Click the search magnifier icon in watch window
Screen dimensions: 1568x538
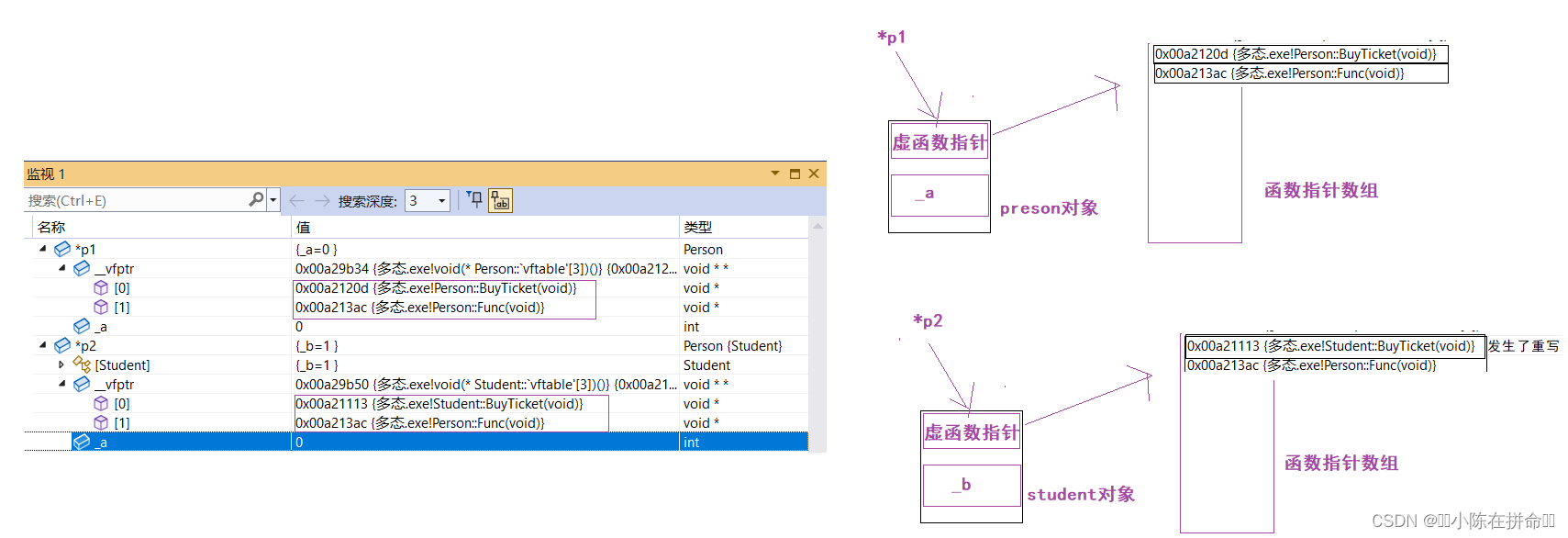tap(256, 199)
